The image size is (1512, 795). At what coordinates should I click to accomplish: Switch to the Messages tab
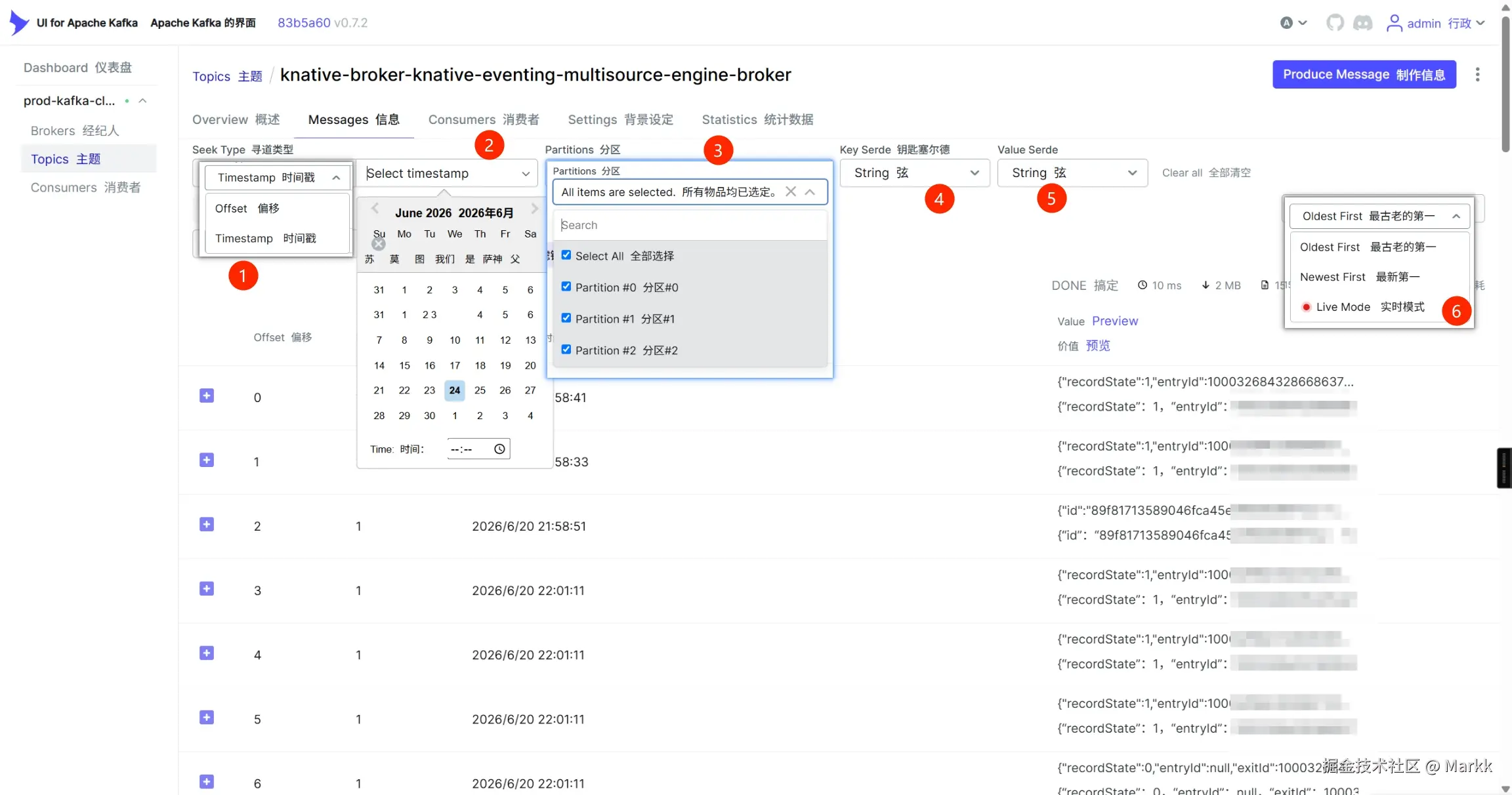pos(354,119)
